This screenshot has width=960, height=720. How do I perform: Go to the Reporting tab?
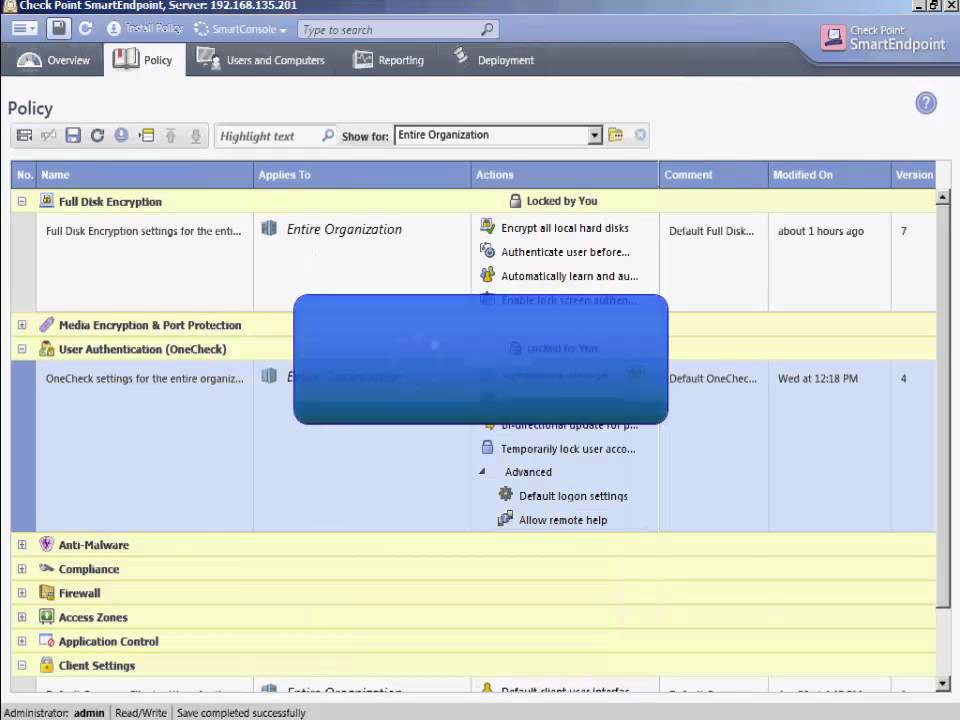[389, 60]
